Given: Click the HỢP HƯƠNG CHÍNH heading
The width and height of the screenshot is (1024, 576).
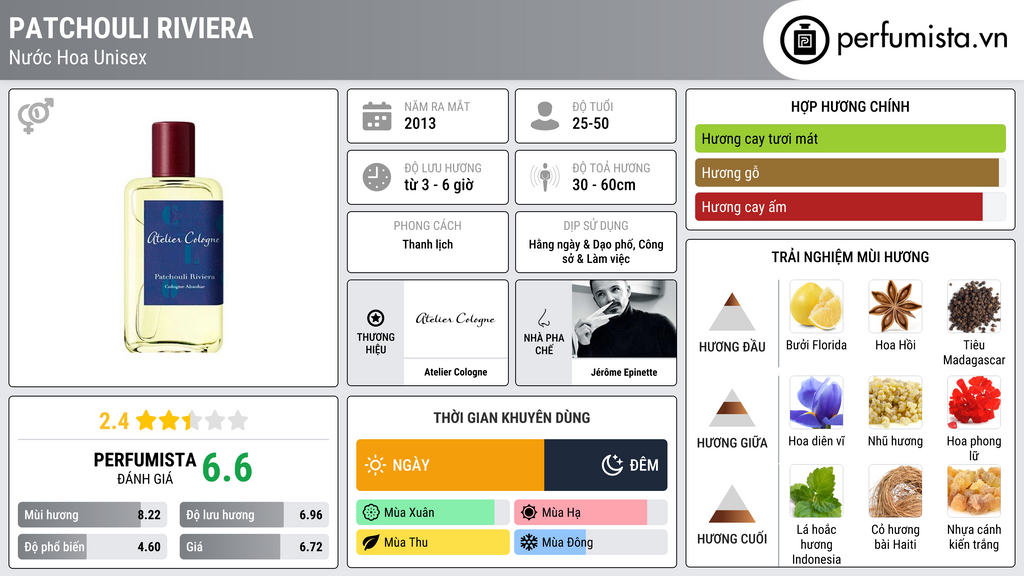Looking at the screenshot, I should coord(850,106).
